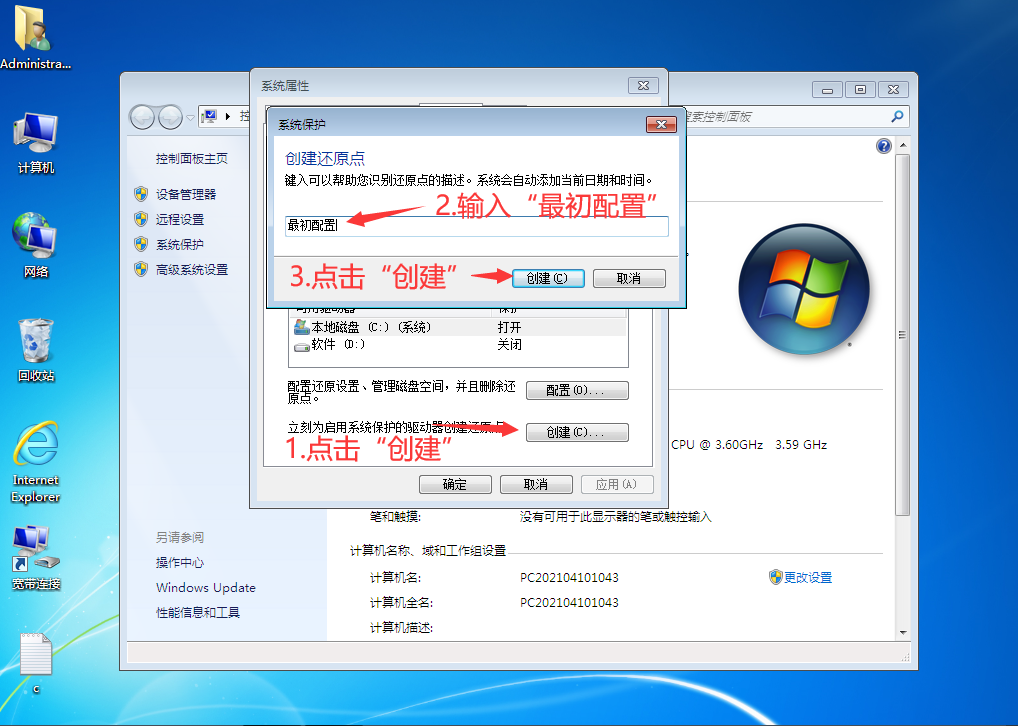Click the shield icon next to 更改设置
Viewport: 1018px width, 726px height.
(775, 577)
